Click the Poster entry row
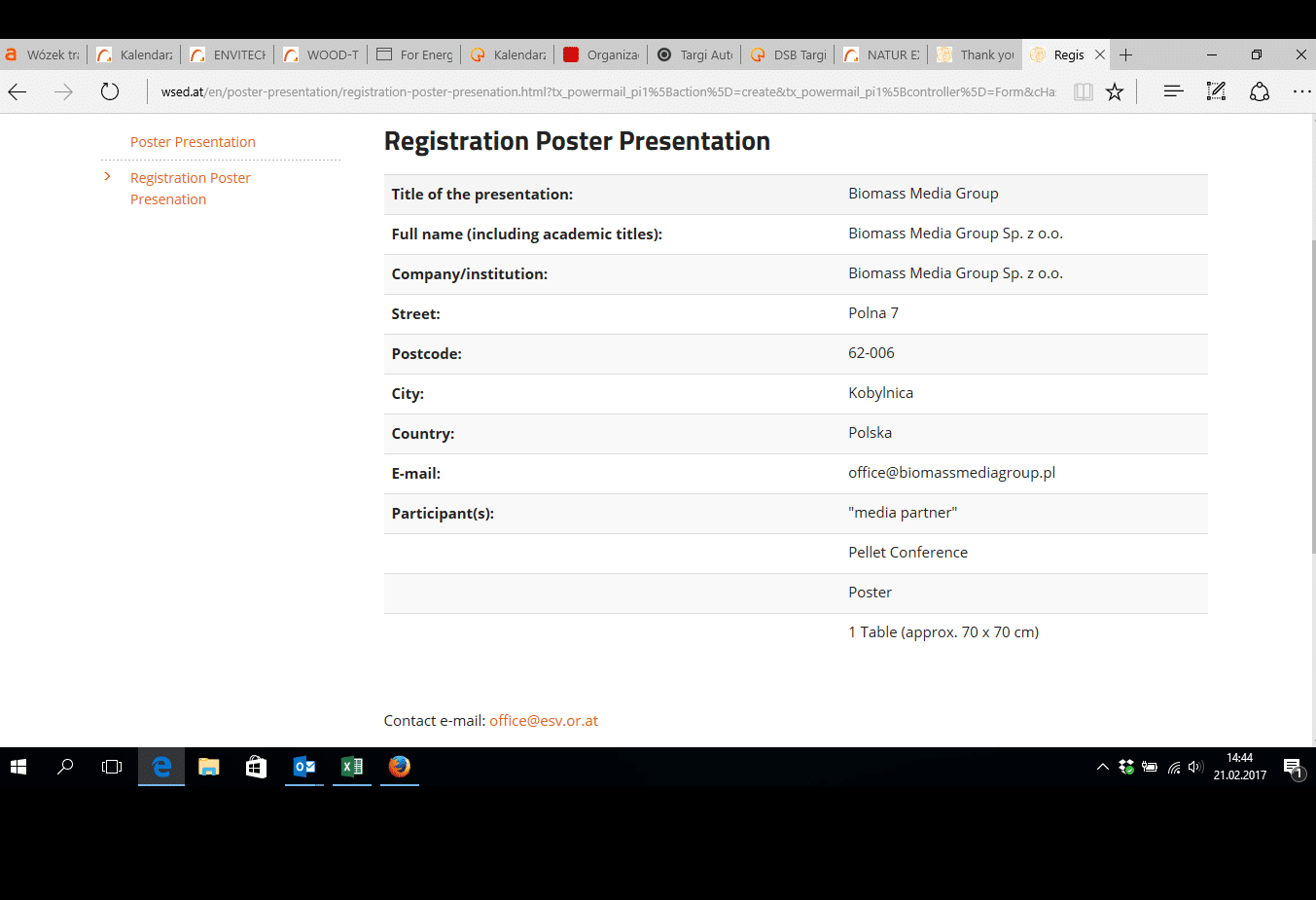Image resolution: width=1316 pixels, height=900 pixels. coord(796,593)
